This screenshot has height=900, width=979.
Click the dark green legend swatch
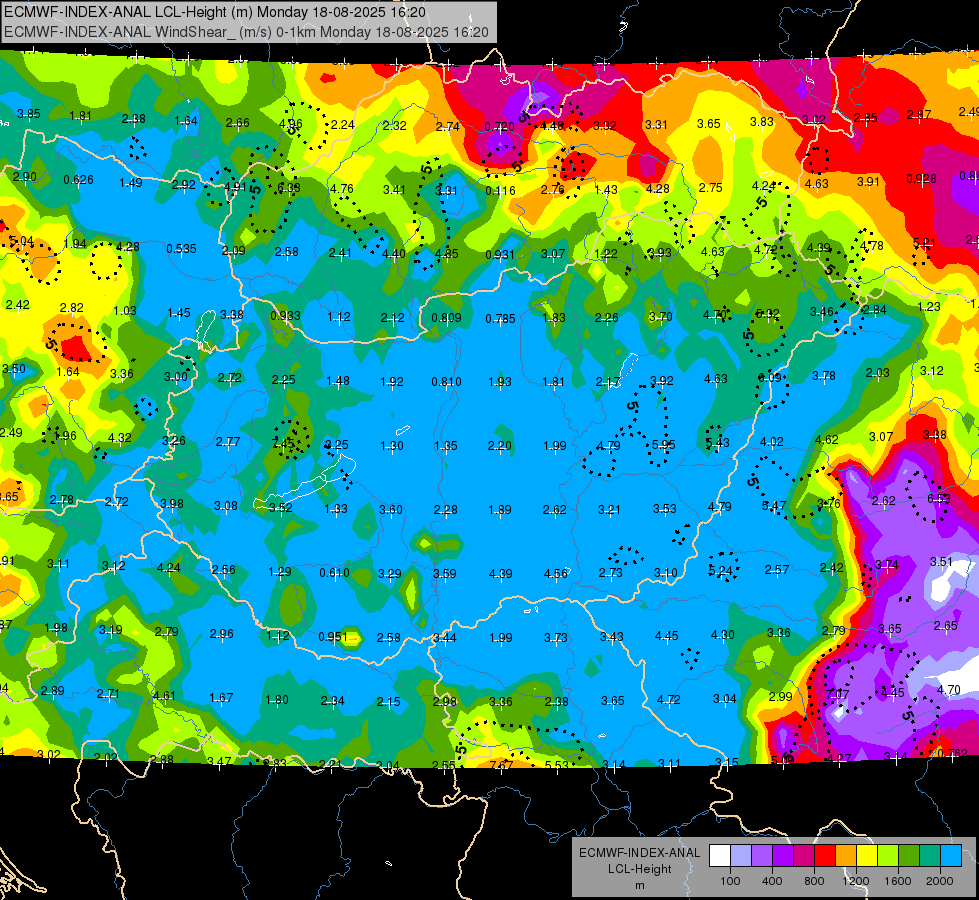[909, 855]
